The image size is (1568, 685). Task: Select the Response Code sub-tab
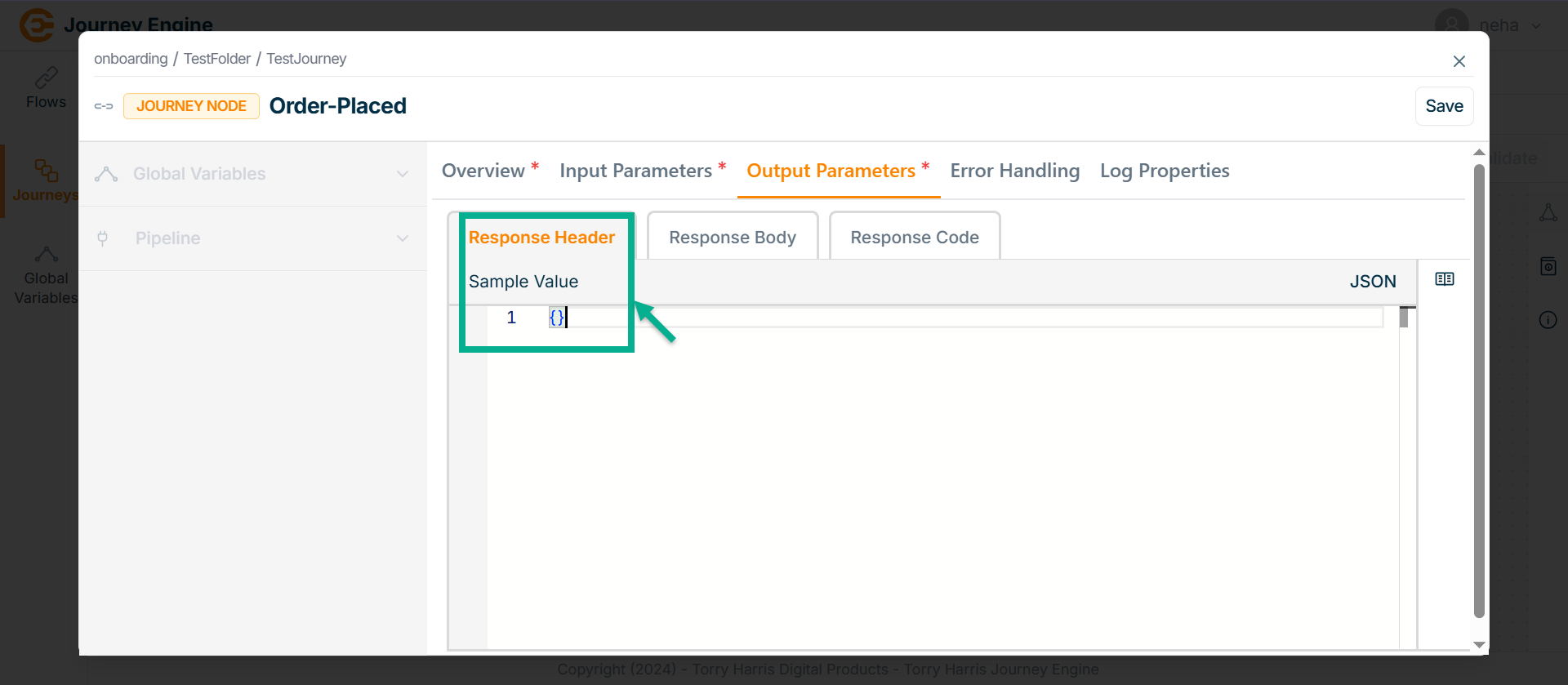914,238
